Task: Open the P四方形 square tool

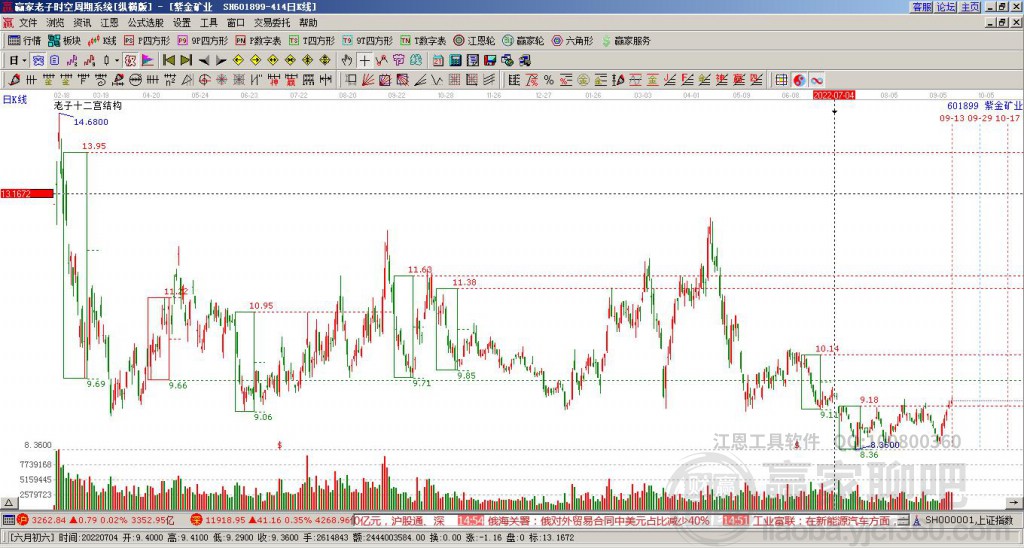Action: pos(147,40)
